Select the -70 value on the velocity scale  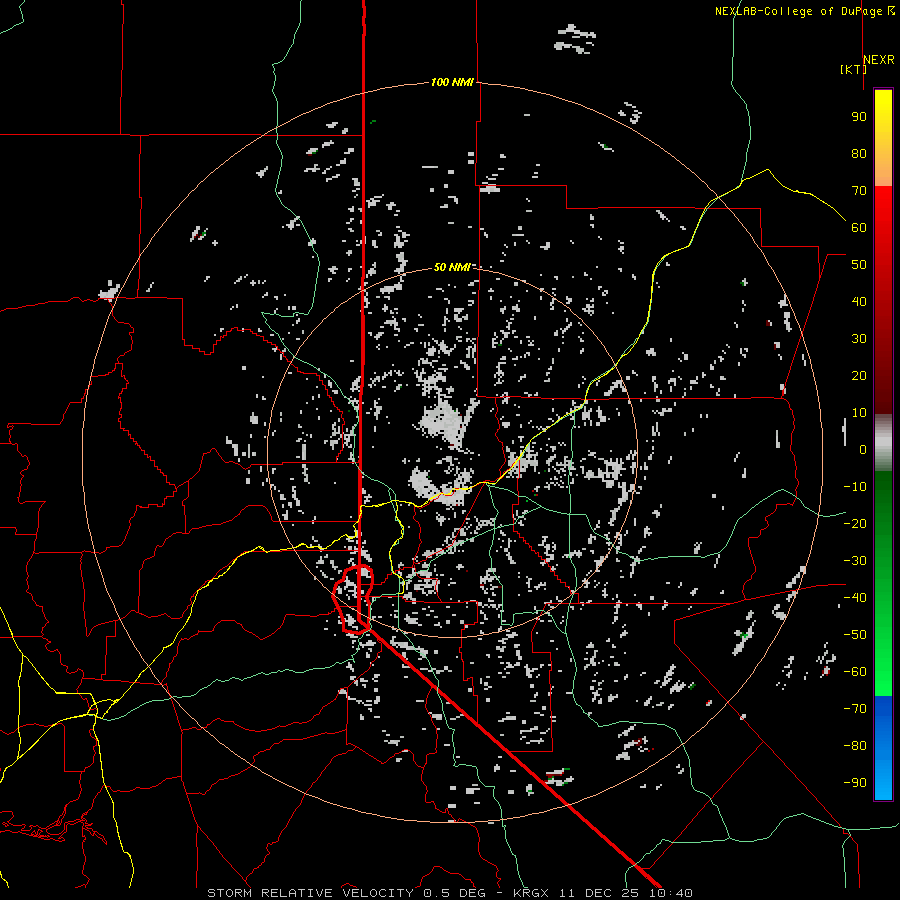click(855, 709)
